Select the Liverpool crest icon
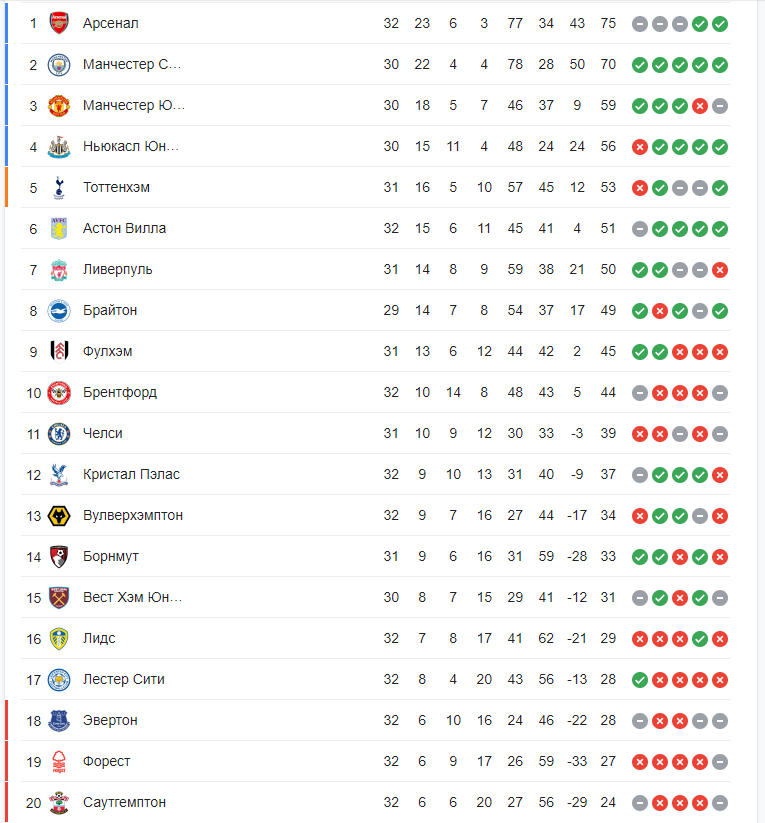765x823 pixels. [59, 270]
